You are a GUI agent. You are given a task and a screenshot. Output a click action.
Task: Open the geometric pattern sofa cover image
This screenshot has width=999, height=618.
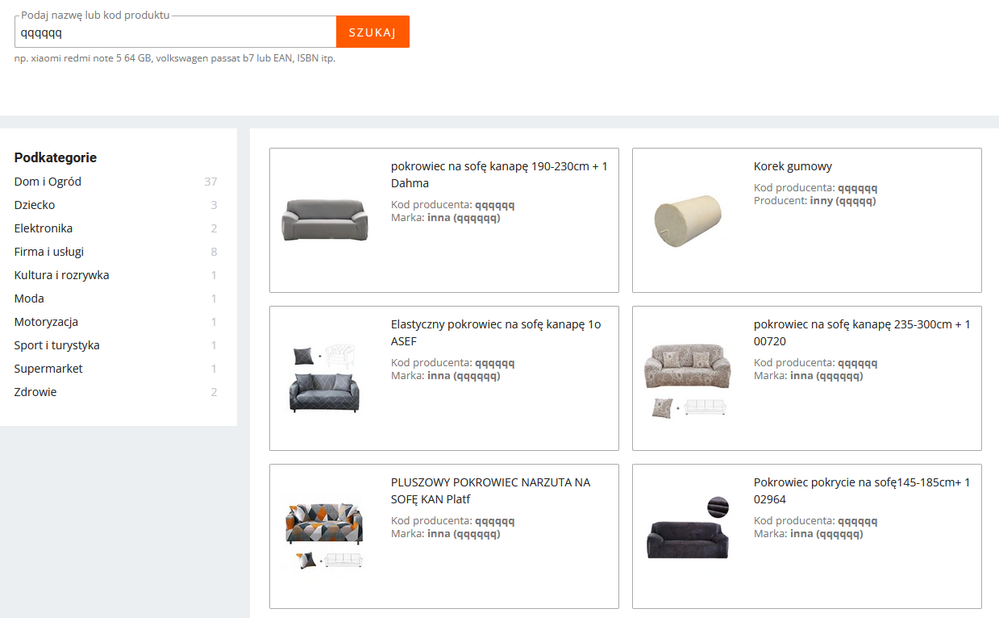(x=323, y=379)
